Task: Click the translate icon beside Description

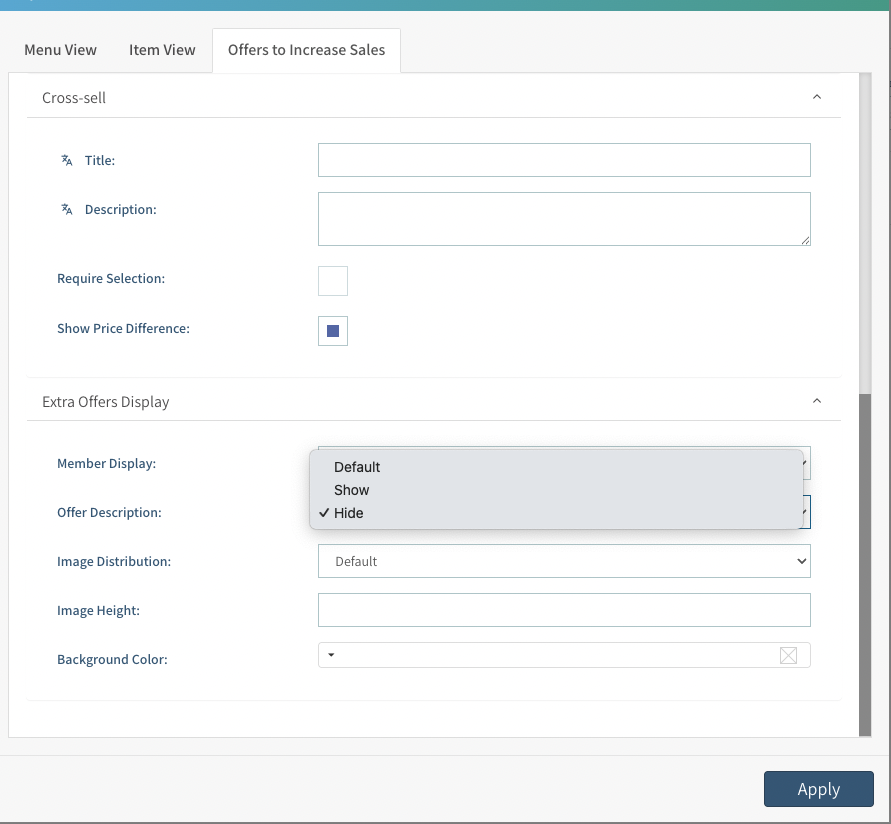Action: [67, 210]
